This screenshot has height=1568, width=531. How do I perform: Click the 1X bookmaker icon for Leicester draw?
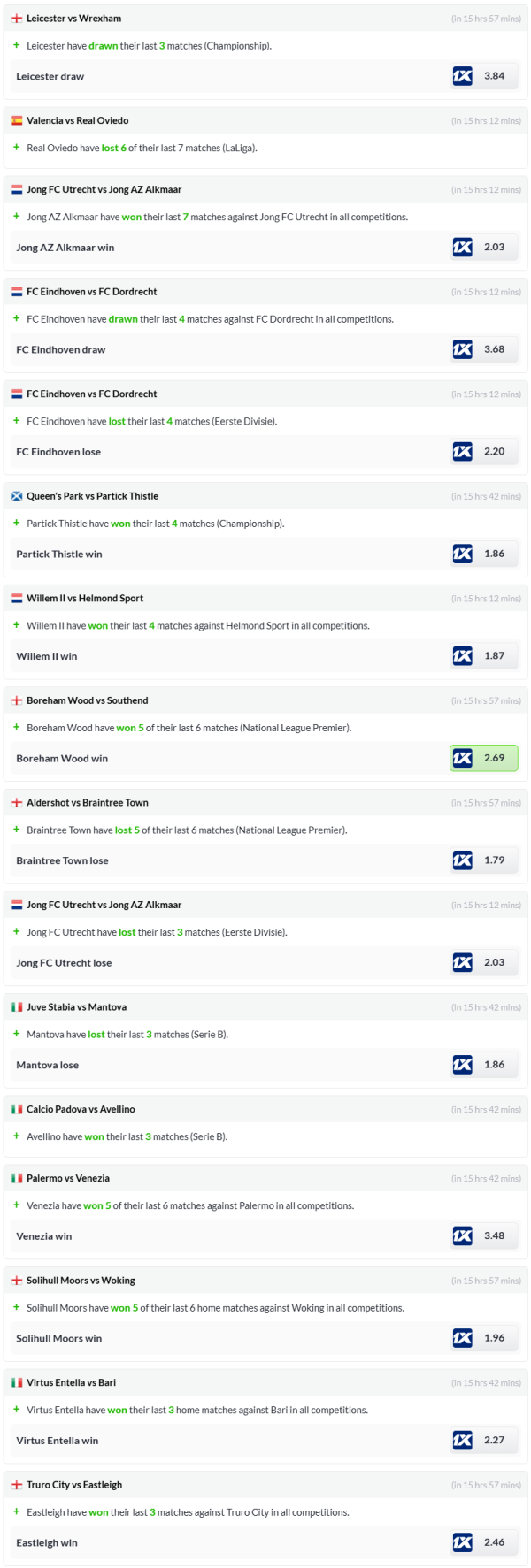point(462,76)
